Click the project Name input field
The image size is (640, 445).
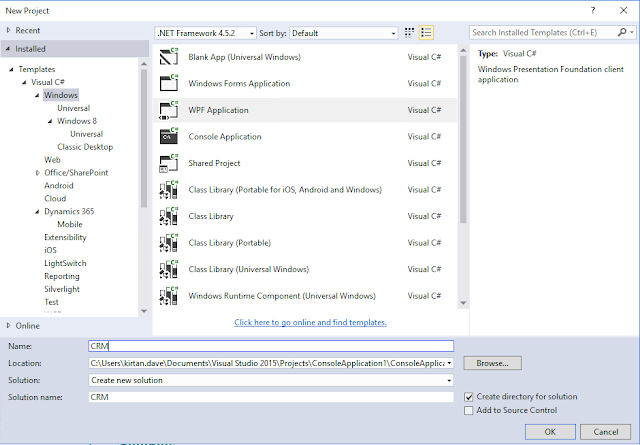point(271,346)
